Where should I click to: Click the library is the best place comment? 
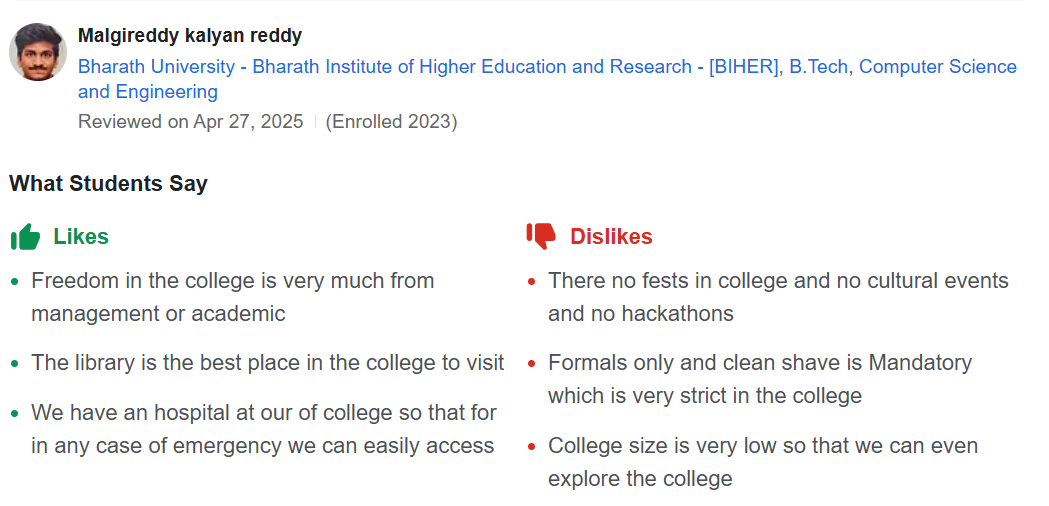[267, 362]
